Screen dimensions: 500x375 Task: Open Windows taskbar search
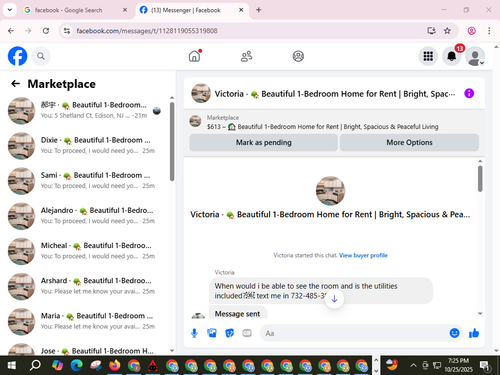pyautogui.click(x=35, y=366)
